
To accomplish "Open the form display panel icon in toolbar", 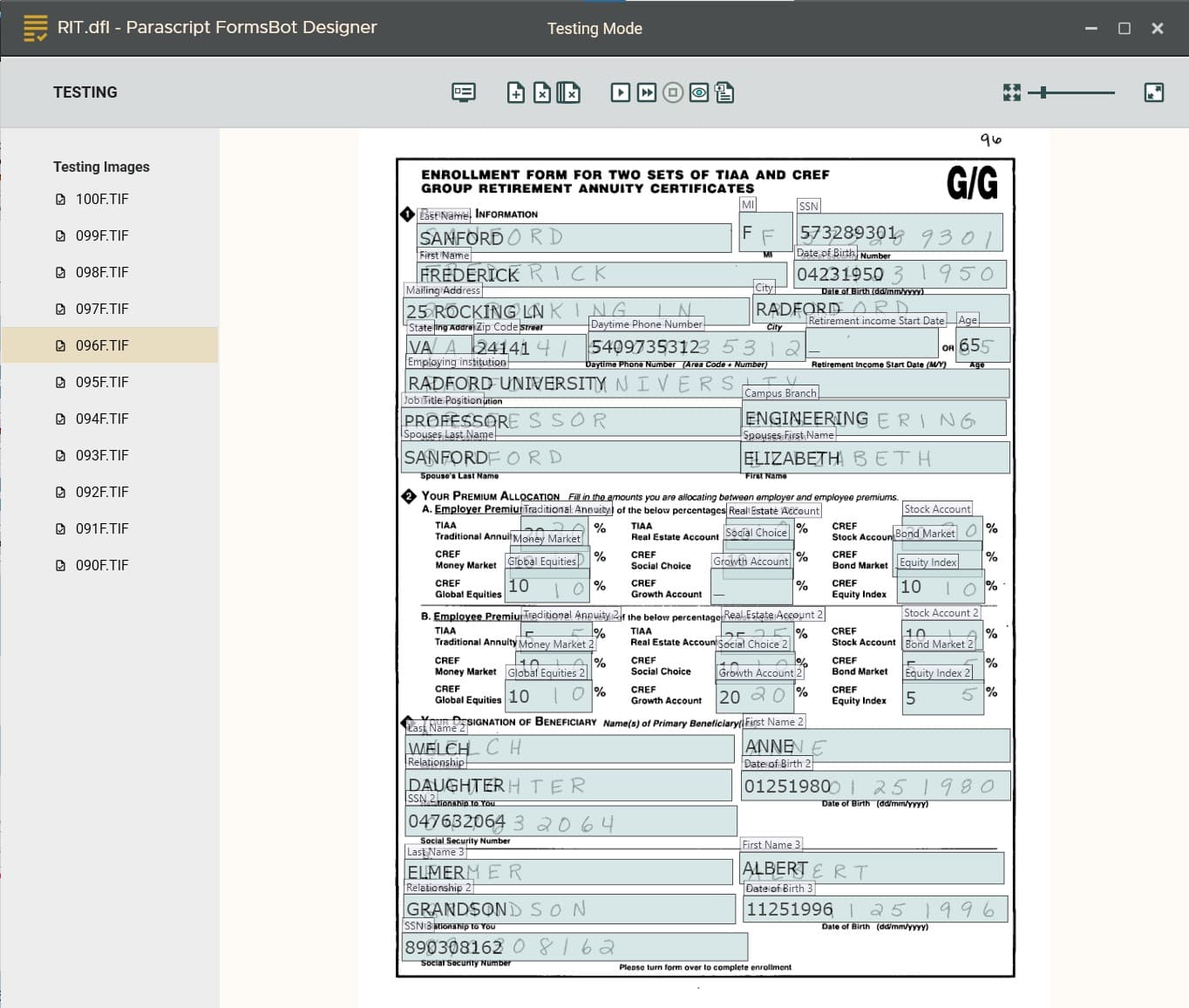I will [464, 92].
